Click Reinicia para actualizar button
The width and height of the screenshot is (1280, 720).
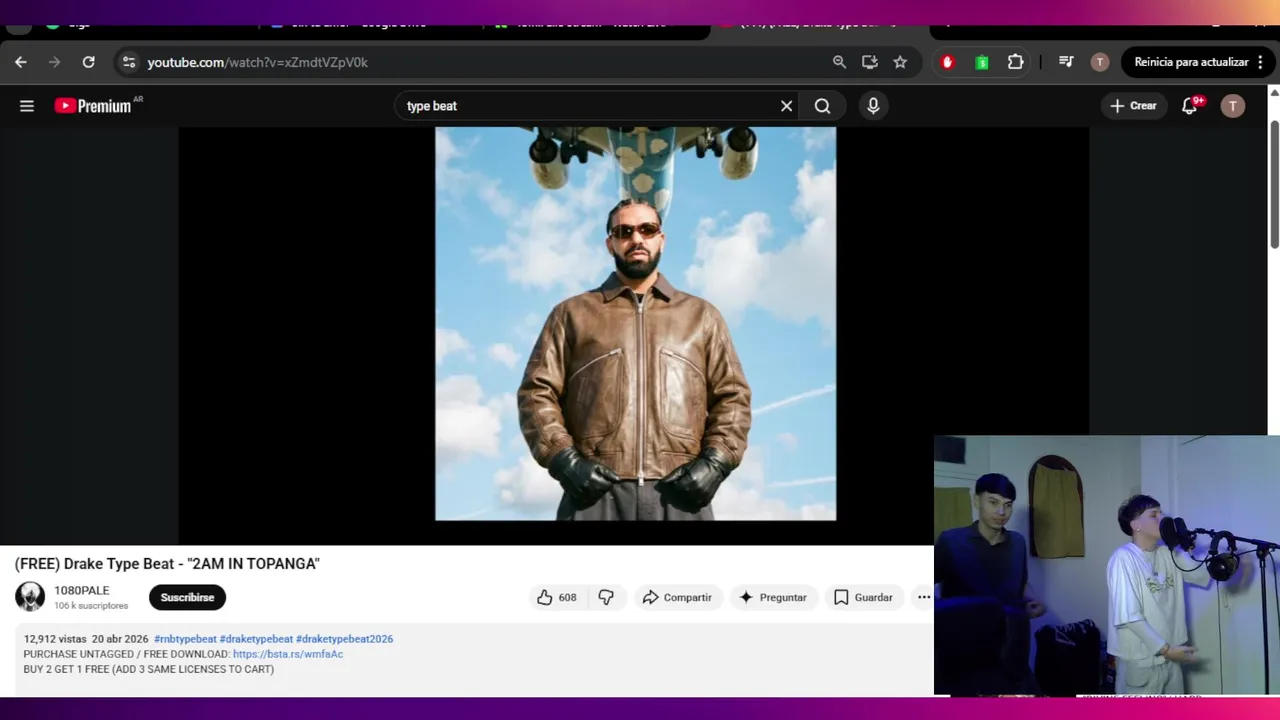(x=1191, y=62)
